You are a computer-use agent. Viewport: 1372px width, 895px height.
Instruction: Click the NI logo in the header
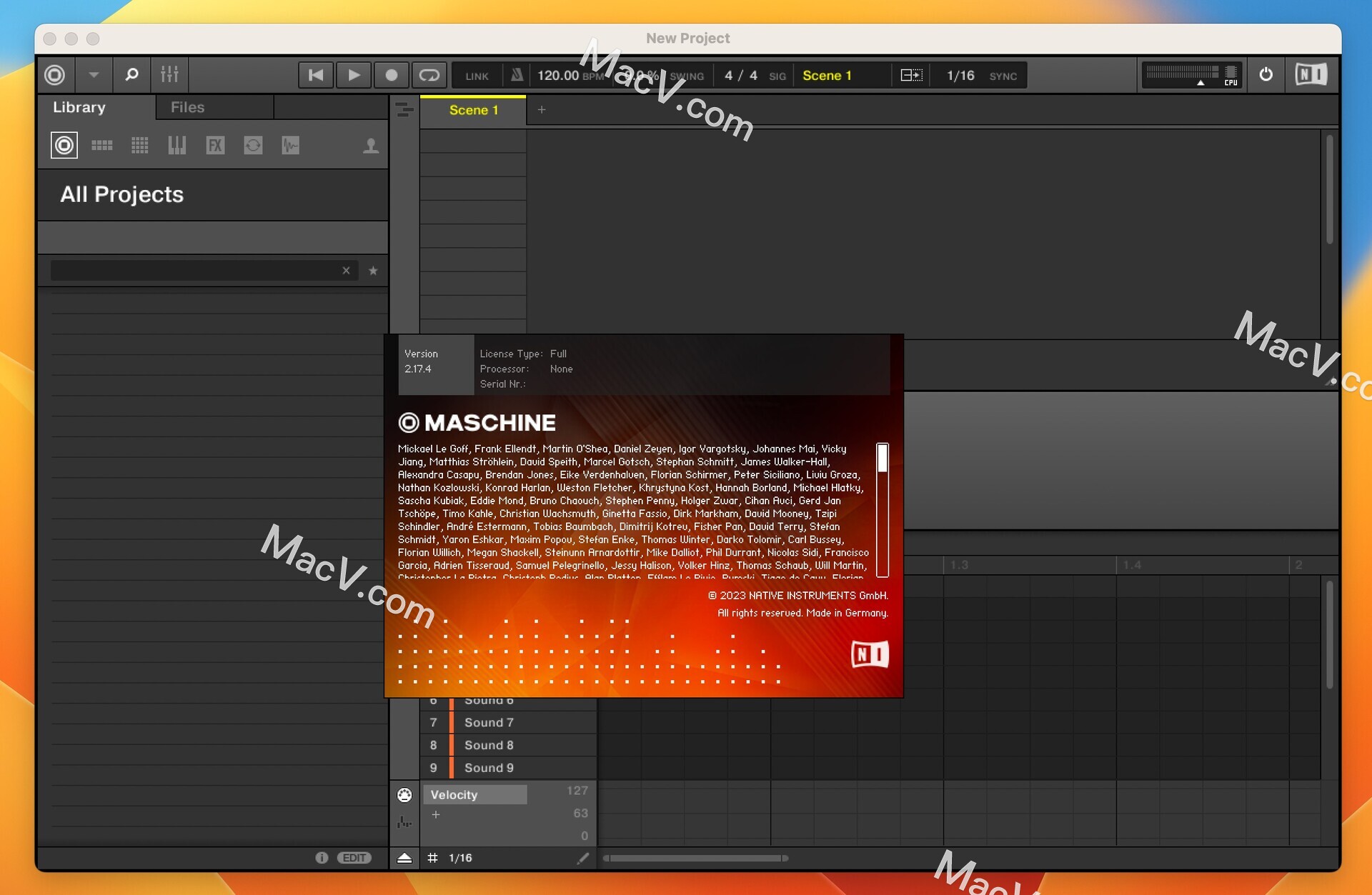[1311, 74]
